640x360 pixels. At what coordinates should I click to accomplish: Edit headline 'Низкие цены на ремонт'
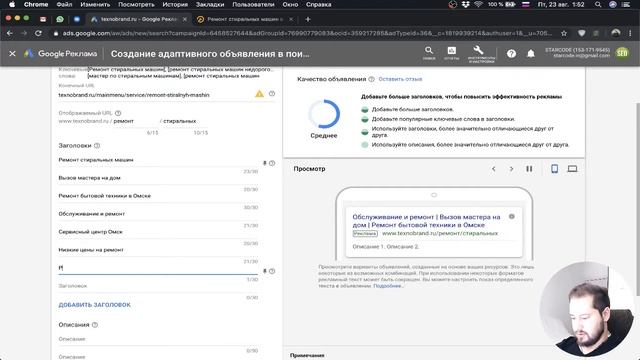click(158, 250)
